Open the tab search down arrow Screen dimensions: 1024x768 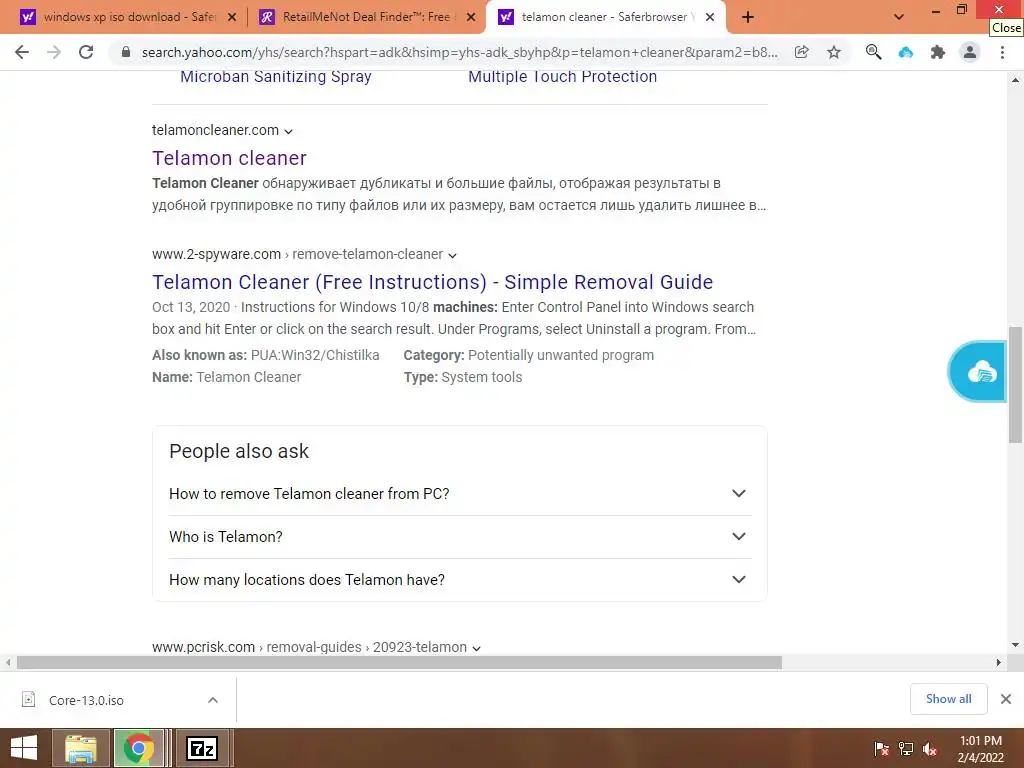[x=899, y=17]
